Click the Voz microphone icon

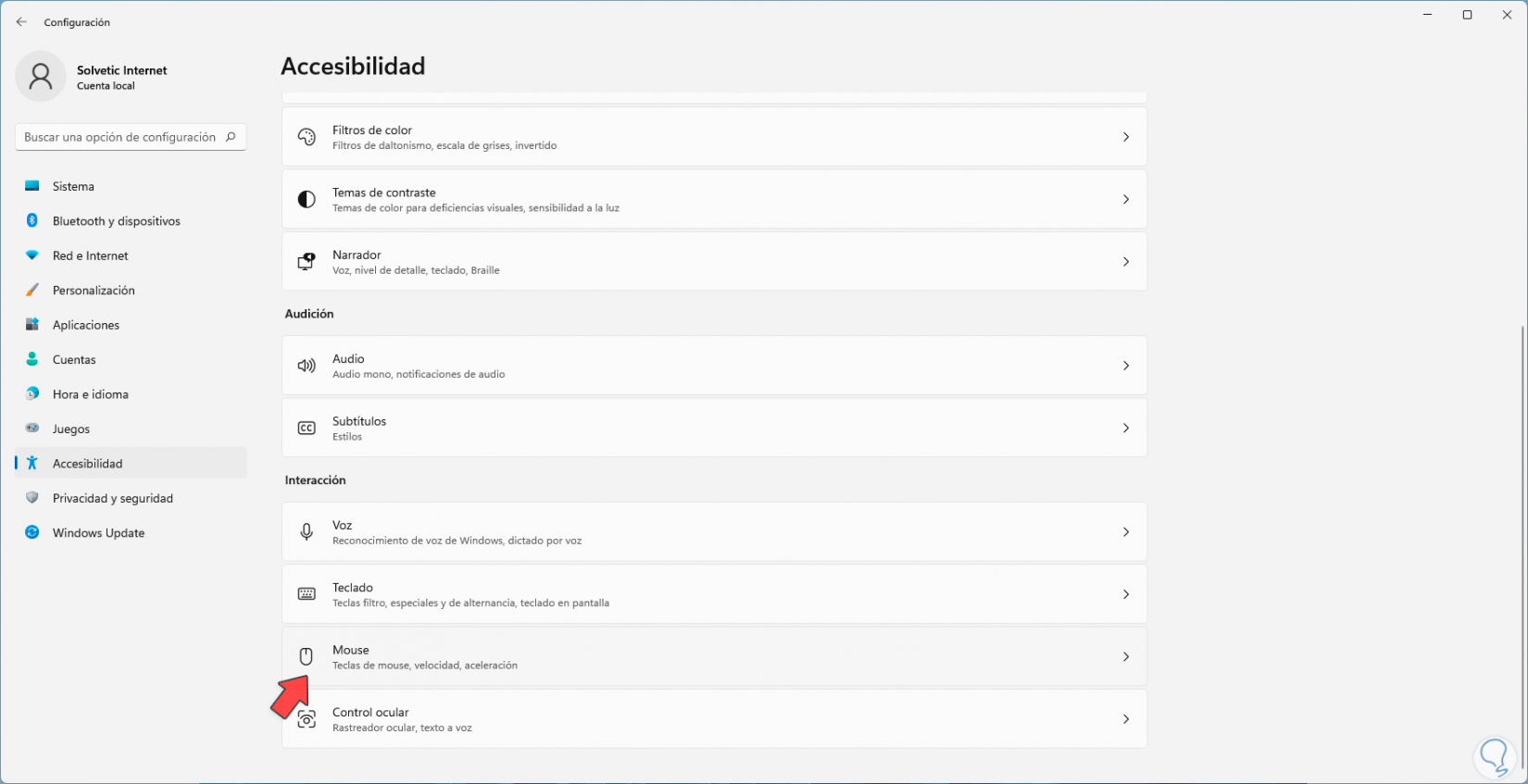click(307, 532)
